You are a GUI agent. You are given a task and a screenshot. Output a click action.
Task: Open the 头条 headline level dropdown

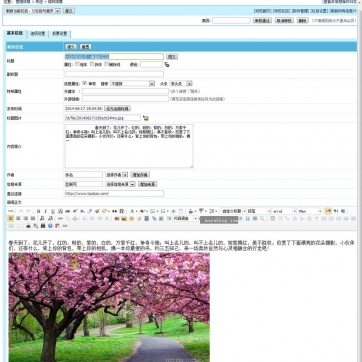pos(181,84)
